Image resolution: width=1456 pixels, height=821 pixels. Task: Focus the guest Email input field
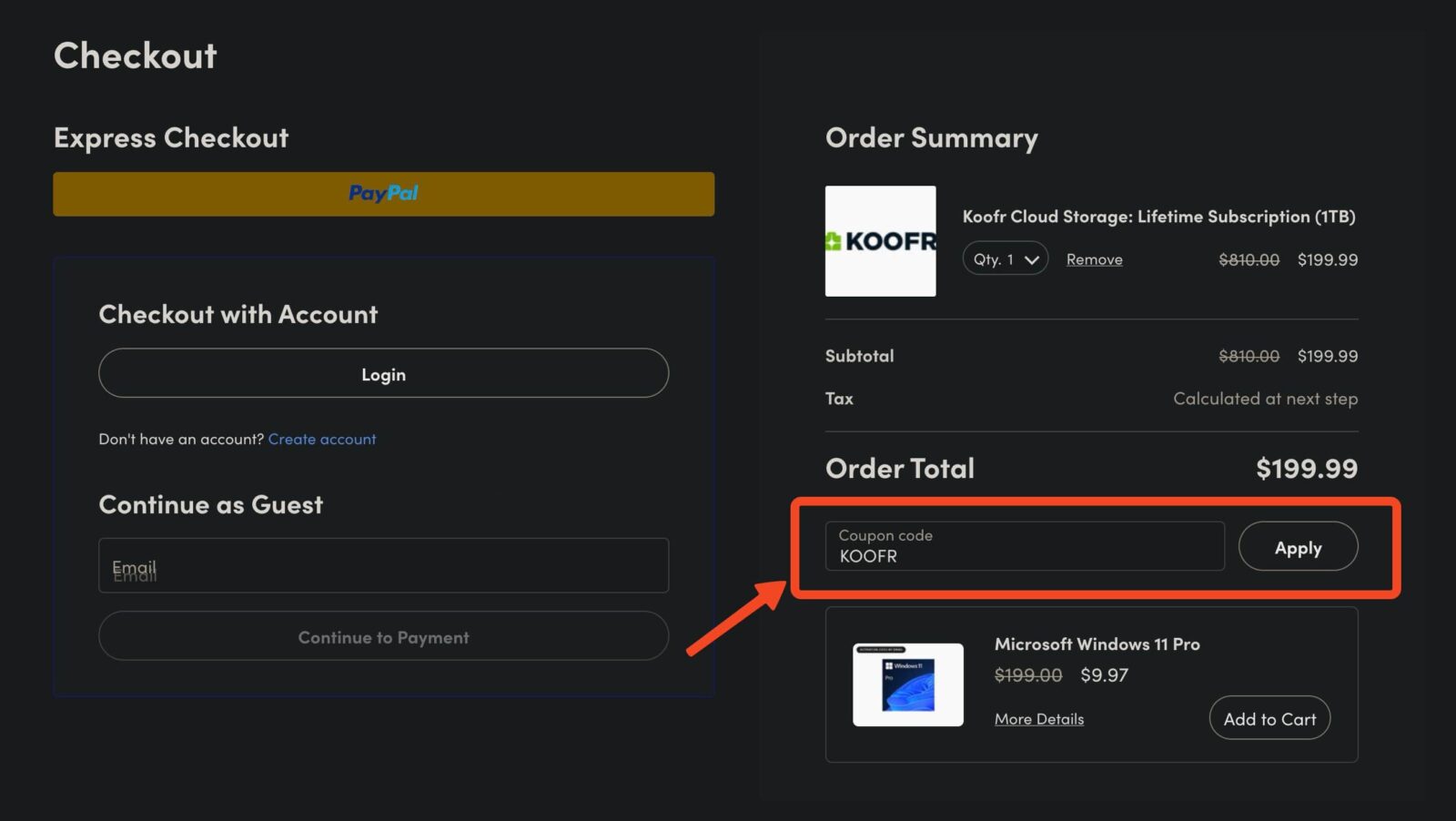(x=383, y=566)
